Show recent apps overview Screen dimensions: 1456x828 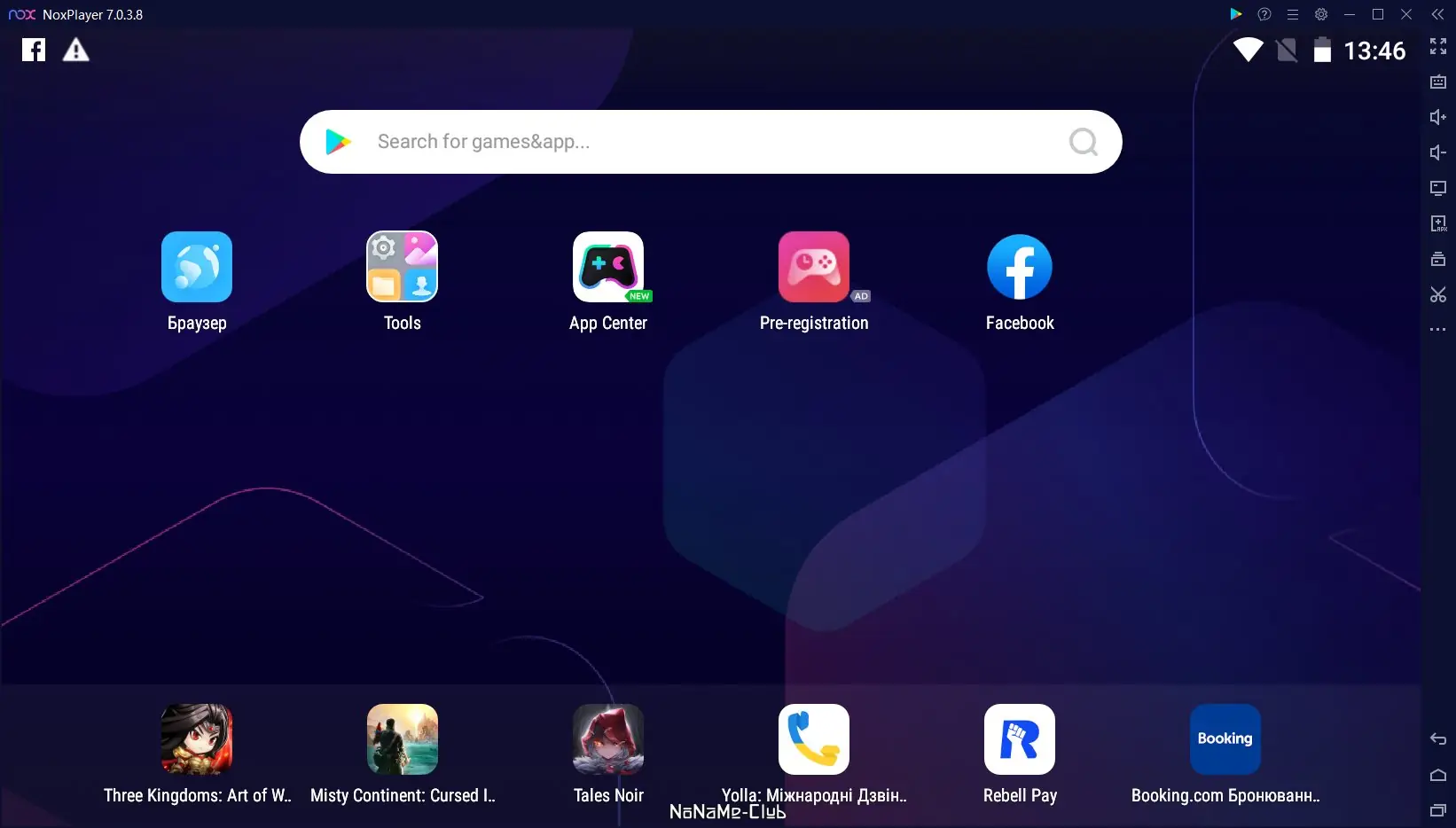coord(1438,810)
